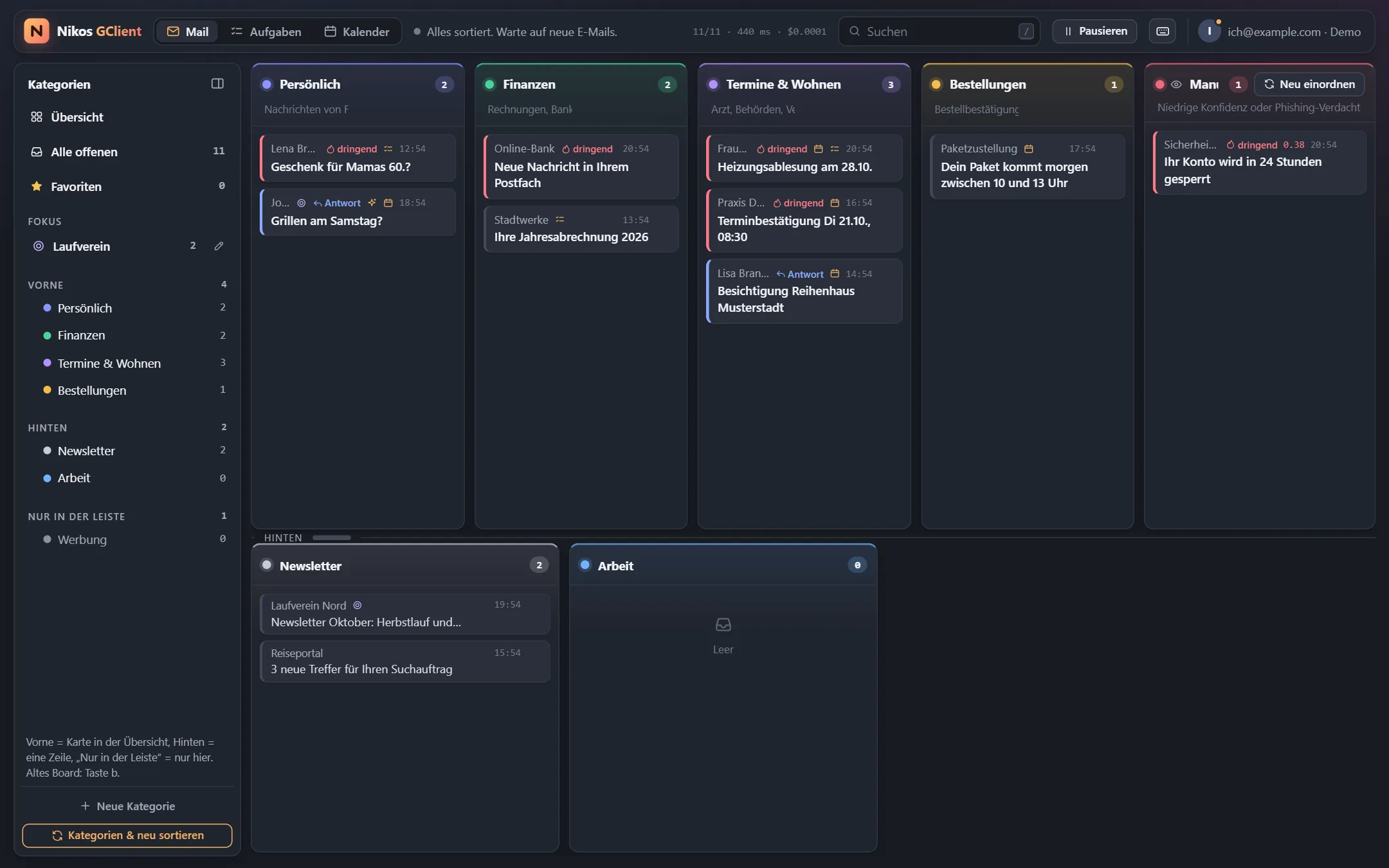Open the keyboard shortcuts icon button
This screenshot has width=1389, height=868.
click(x=1162, y=31)
